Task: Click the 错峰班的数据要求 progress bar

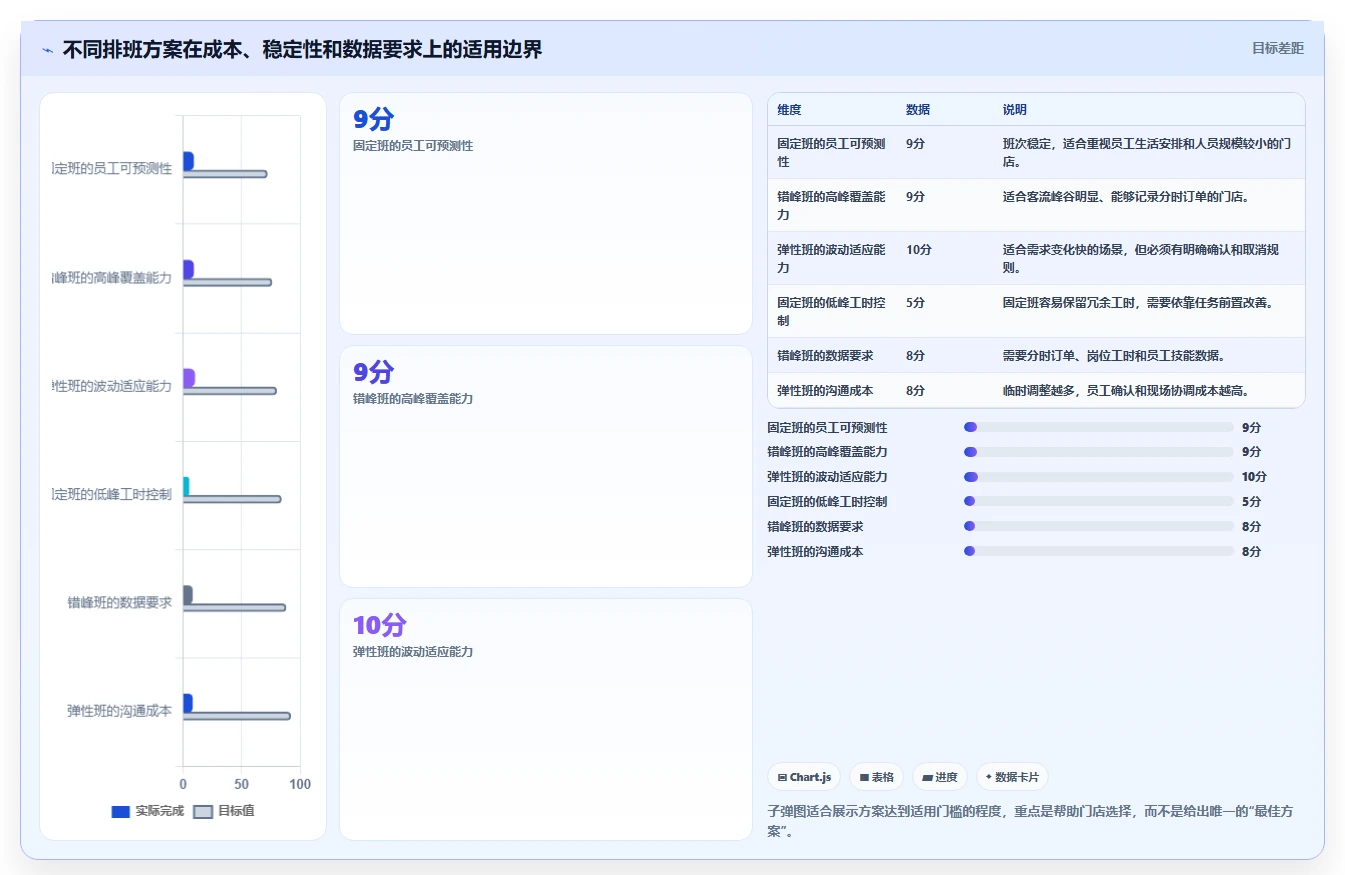Action: click(1099, 526)
